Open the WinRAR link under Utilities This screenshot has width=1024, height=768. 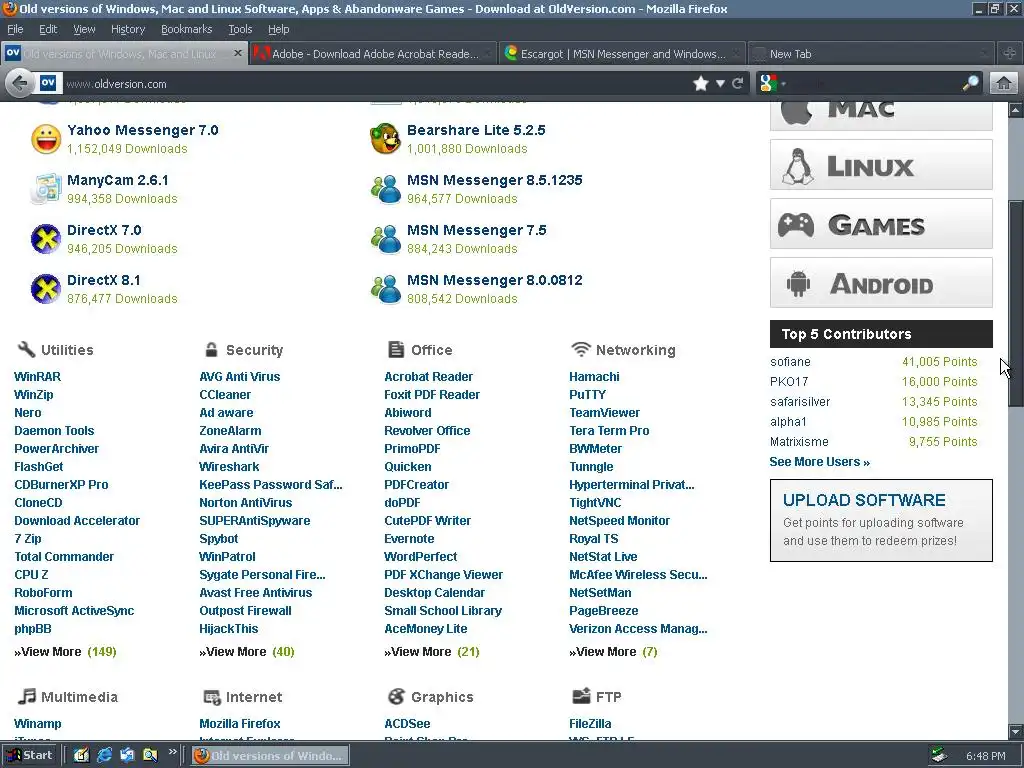pos(37,377)
